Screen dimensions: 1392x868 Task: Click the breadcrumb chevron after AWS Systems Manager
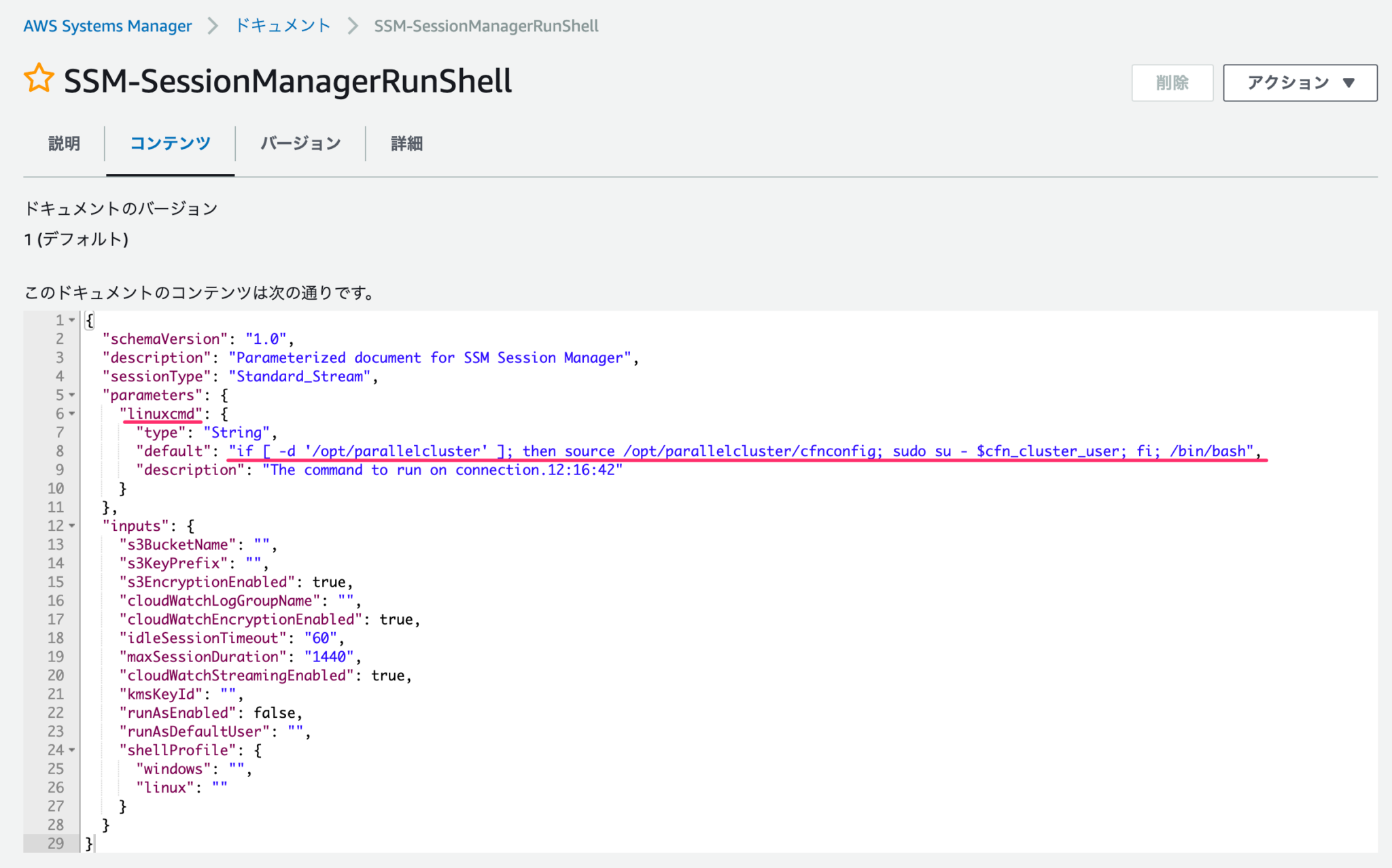coord(213,26)
